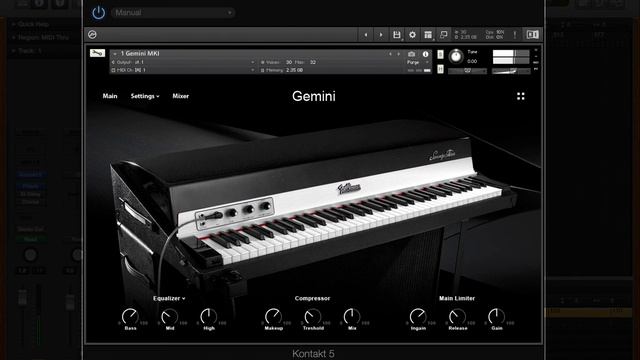Image resolution: width=640 pixels, height=360 pixels.
Task: Switch to the Mixer tab
Action: click(180, 96)
